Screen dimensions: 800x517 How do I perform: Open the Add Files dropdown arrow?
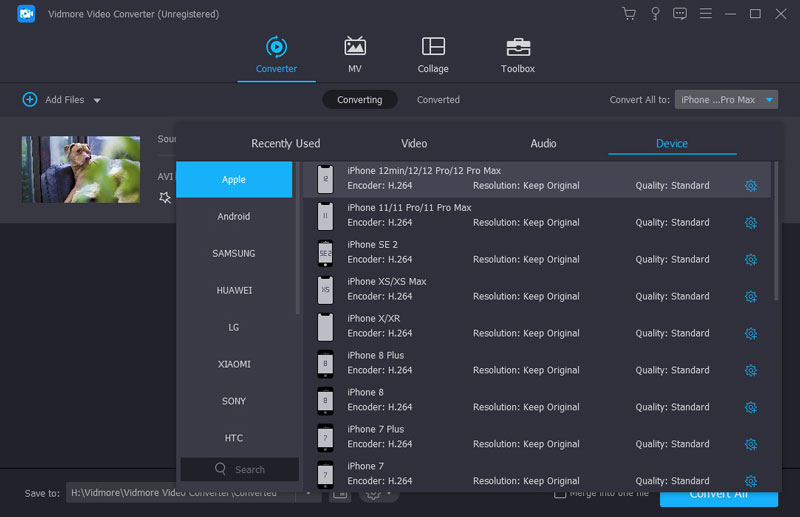(97, 100)
